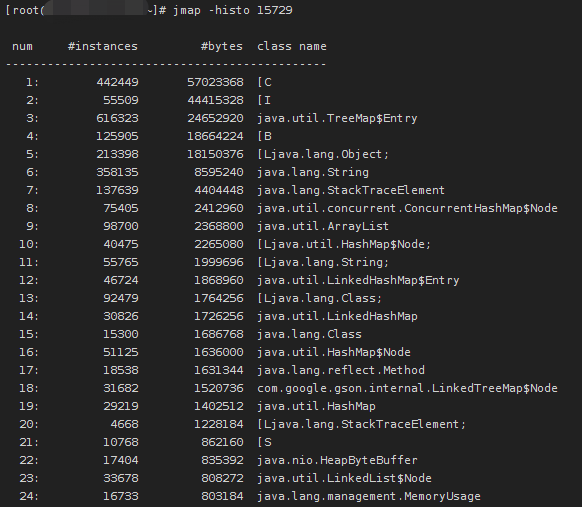Click byte value 1726256
Image resolution: width=582 pixels, height=507 pixels.
[x=219, y=316]
